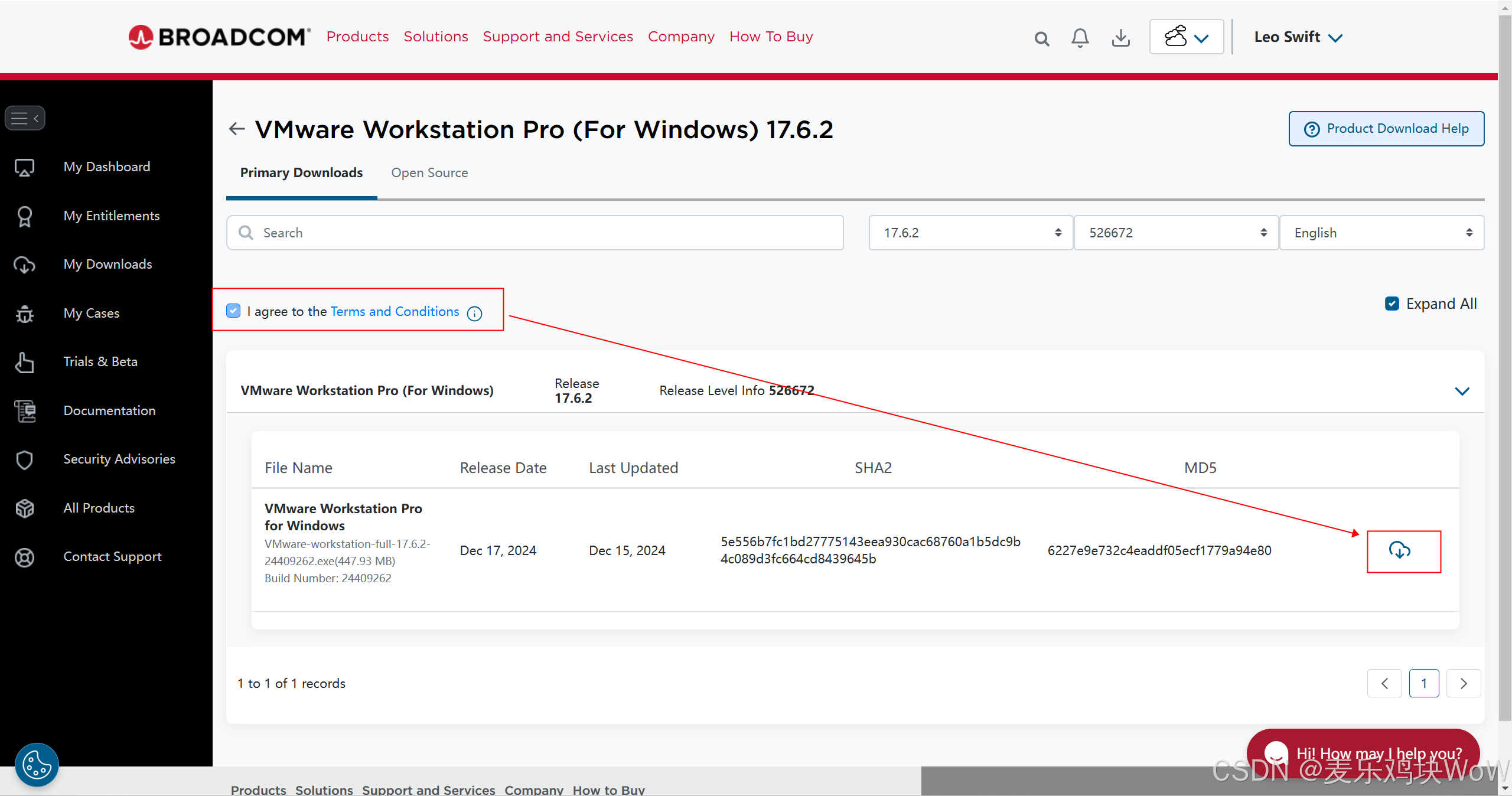Toggle the Expand All checkbox

click(x=1392, y=304)
